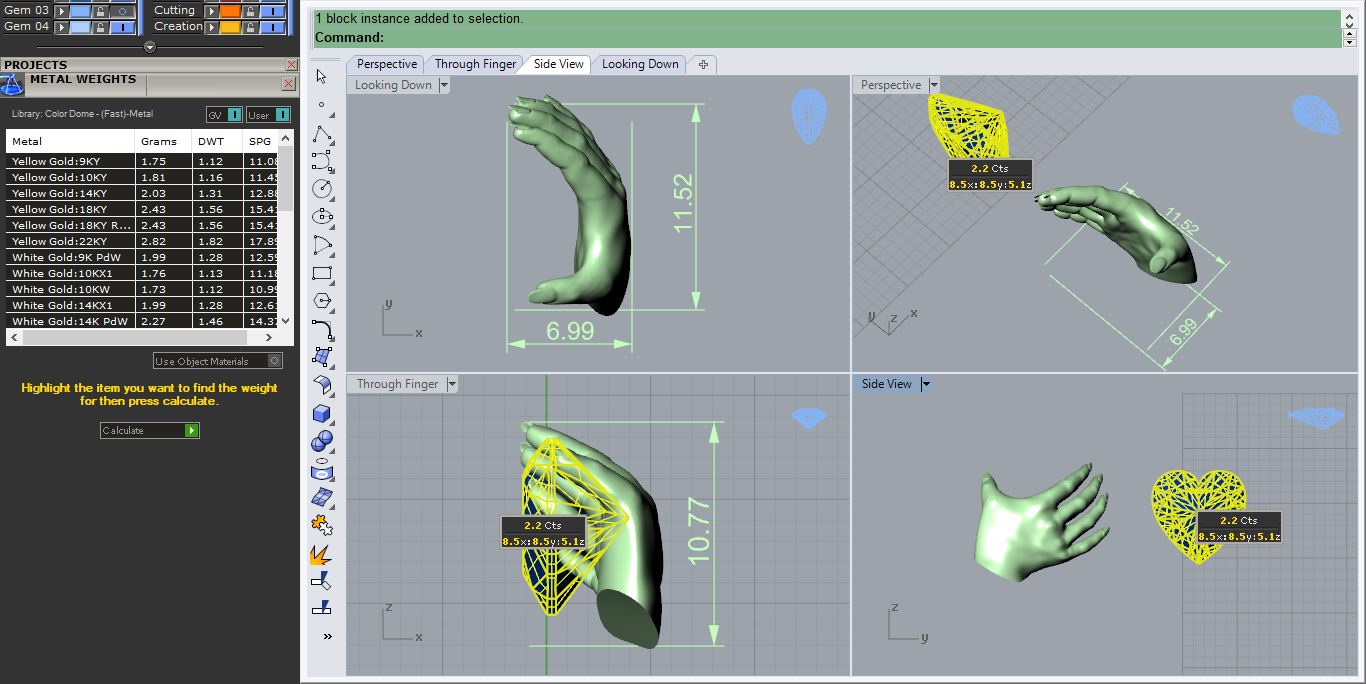Toggle Creation layer visibility switch
Image resolution: width=1366 pixels, height=684 pixels.
[272, 27]
